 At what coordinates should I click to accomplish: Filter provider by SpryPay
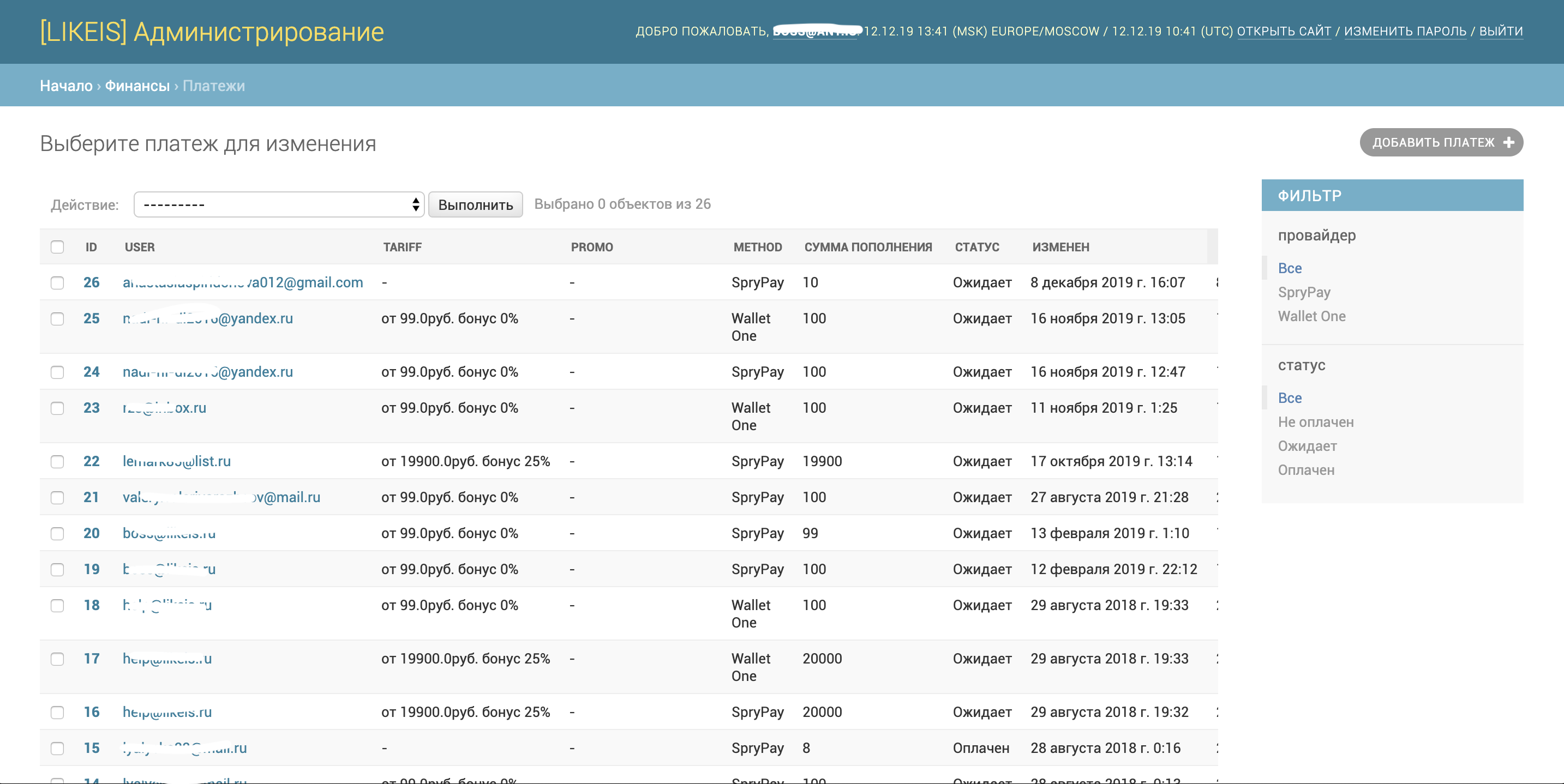(1304, 292)
